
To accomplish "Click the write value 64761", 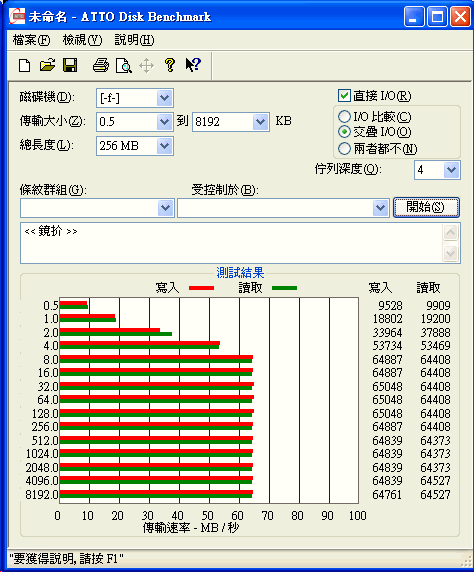I will (x=388, y=495).
